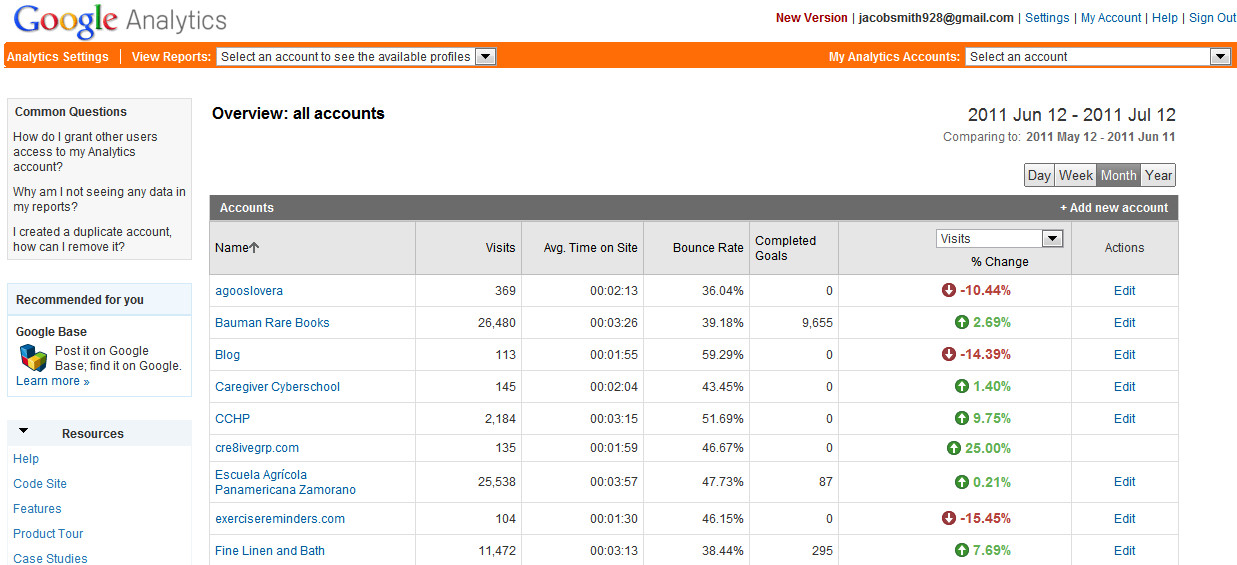Click the green up arrow in CCHP row

tap(962, 419)
